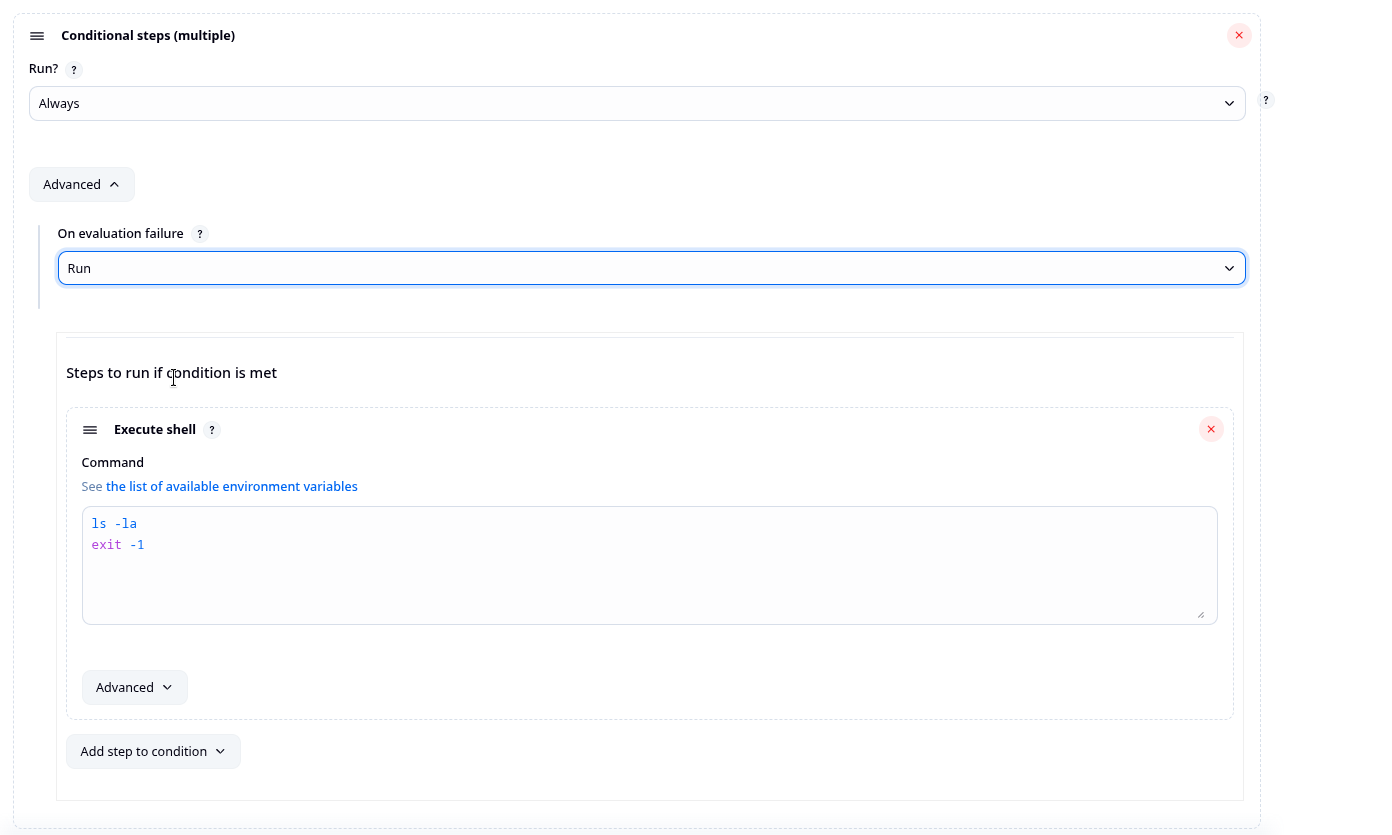
Task: Open the Execute shell help tooltip
Action: [211, 430]
